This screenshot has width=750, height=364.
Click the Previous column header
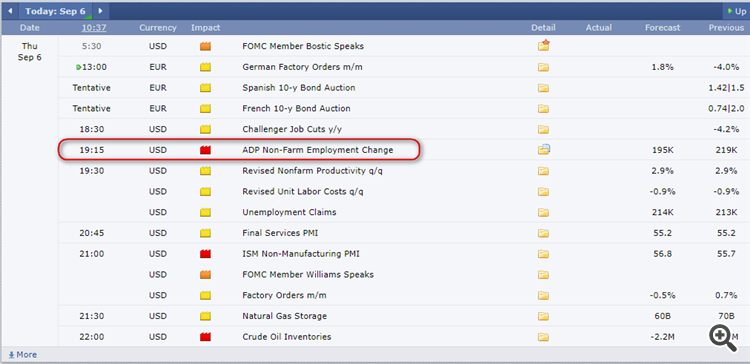[x=726, y=28]
